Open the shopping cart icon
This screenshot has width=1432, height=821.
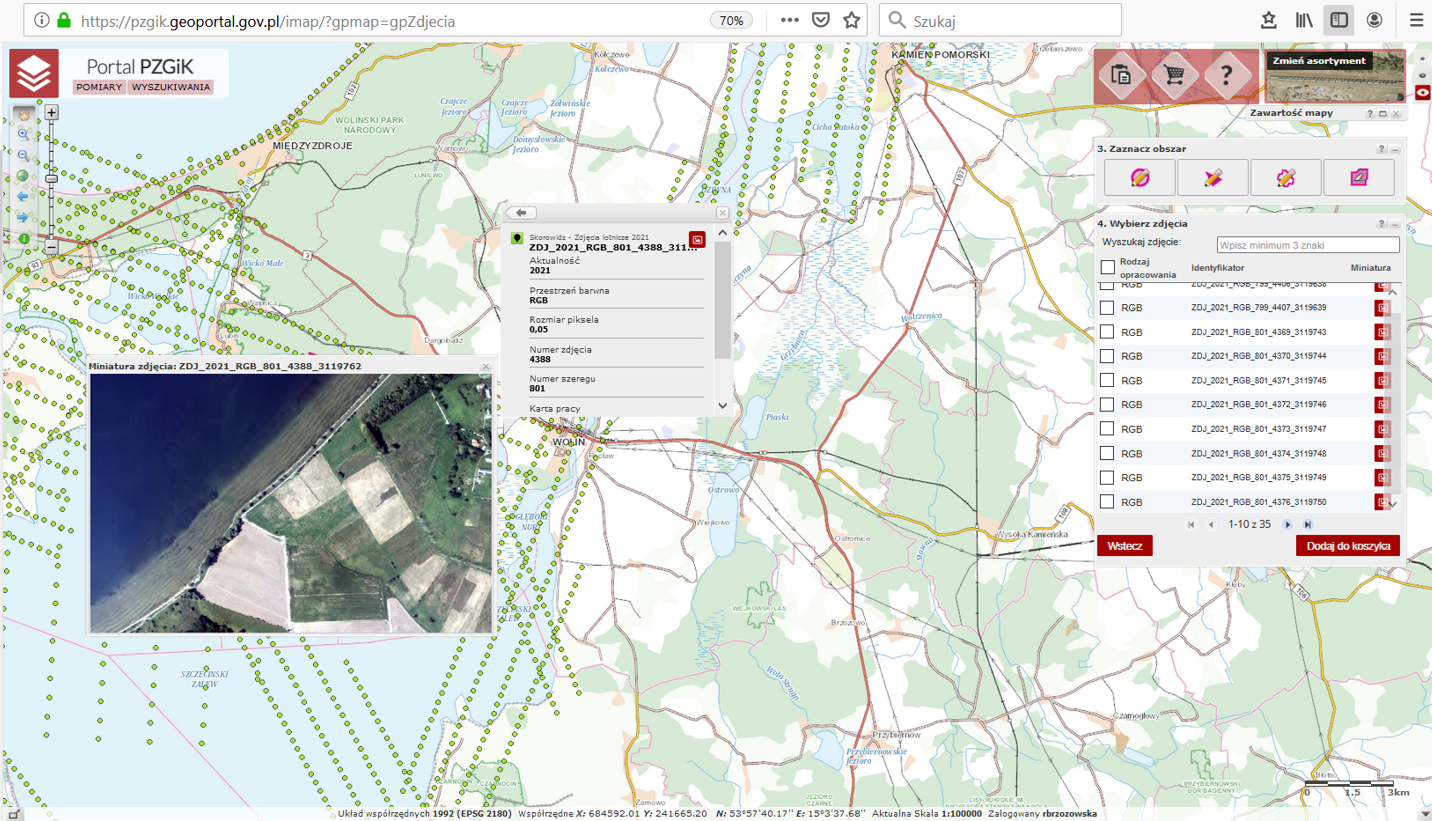click(1174, 76)
